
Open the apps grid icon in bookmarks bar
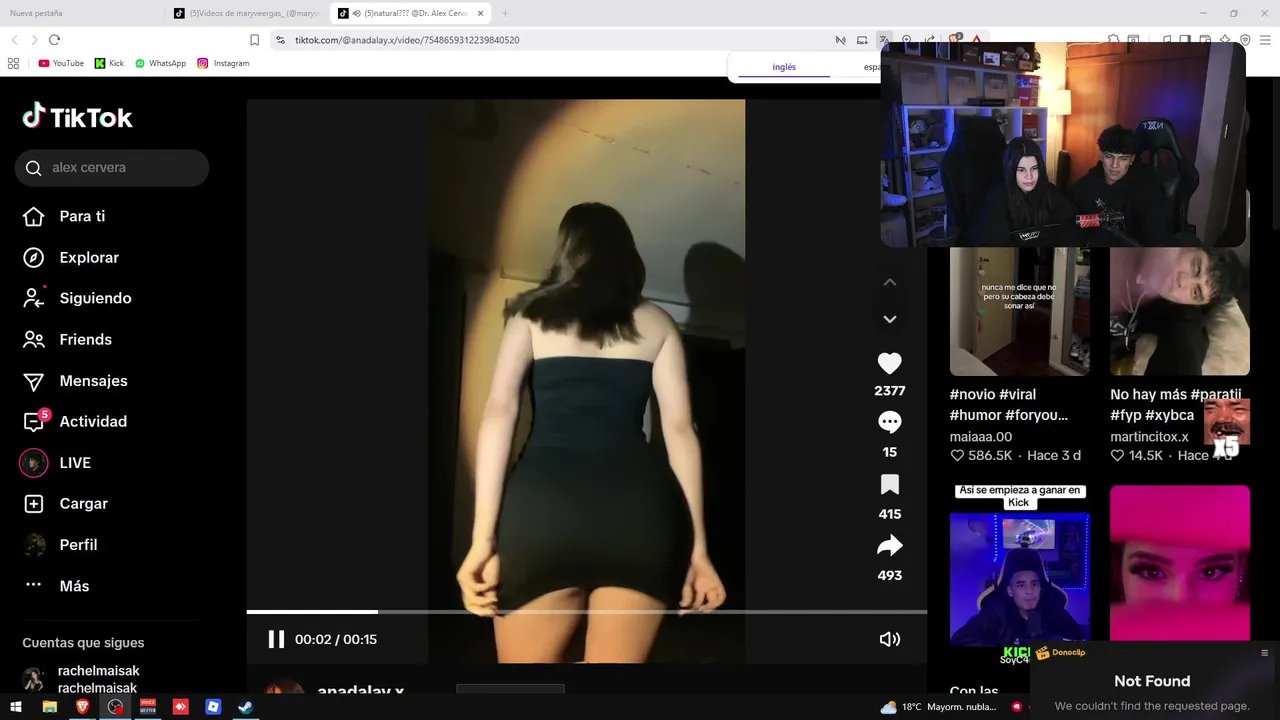(13, 63)
